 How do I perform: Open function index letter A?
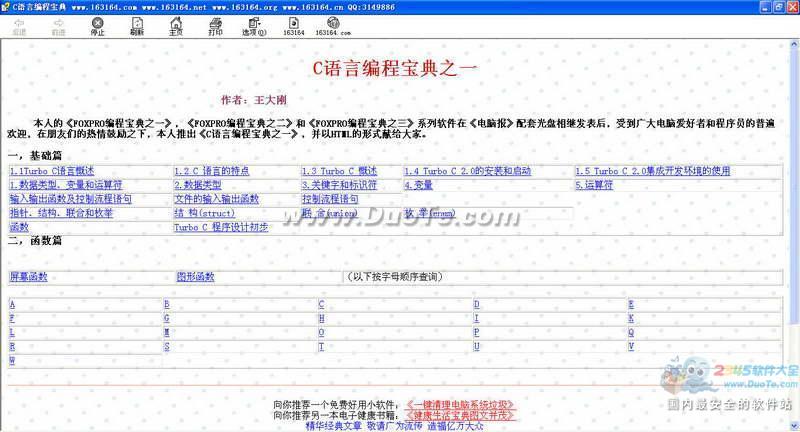tap(12, 304)
